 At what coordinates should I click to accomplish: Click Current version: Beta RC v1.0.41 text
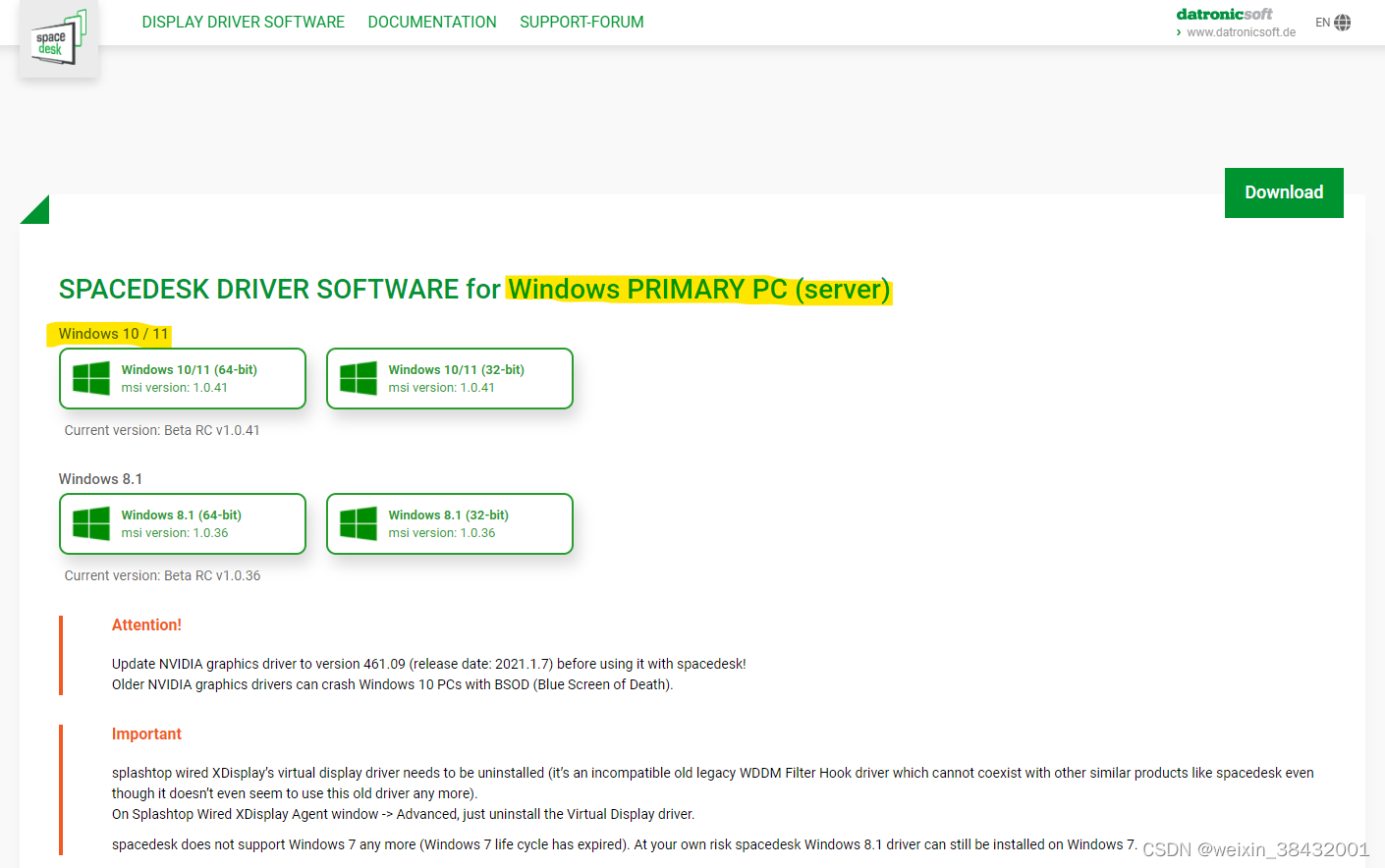162,430
